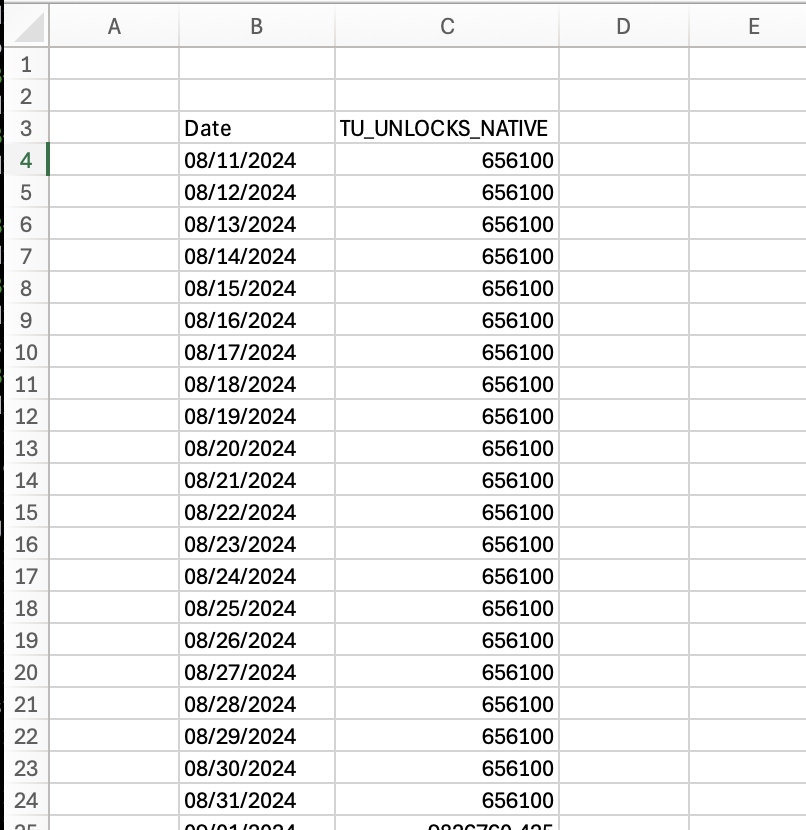Click 656100 value in row 20
Viewport: 806px width, 830px height.
click(x=447, y=672)
